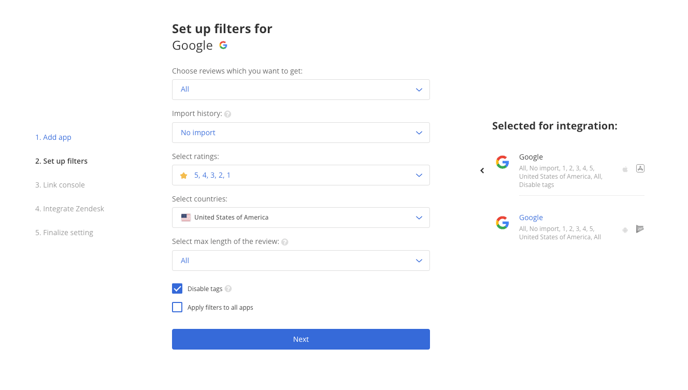Open the Select countries dropdown

301,218
